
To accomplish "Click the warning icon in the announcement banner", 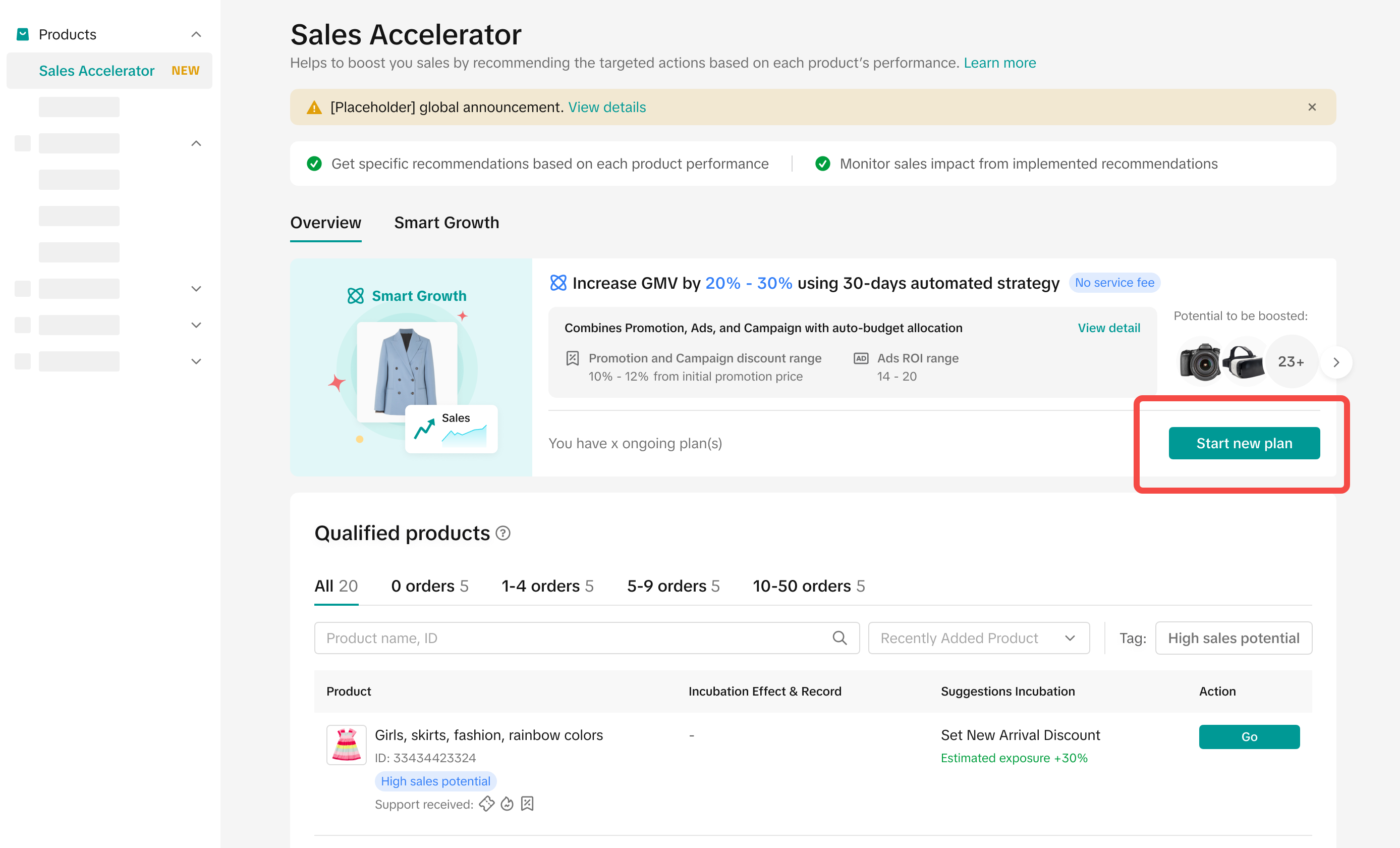I will (314, 108).
